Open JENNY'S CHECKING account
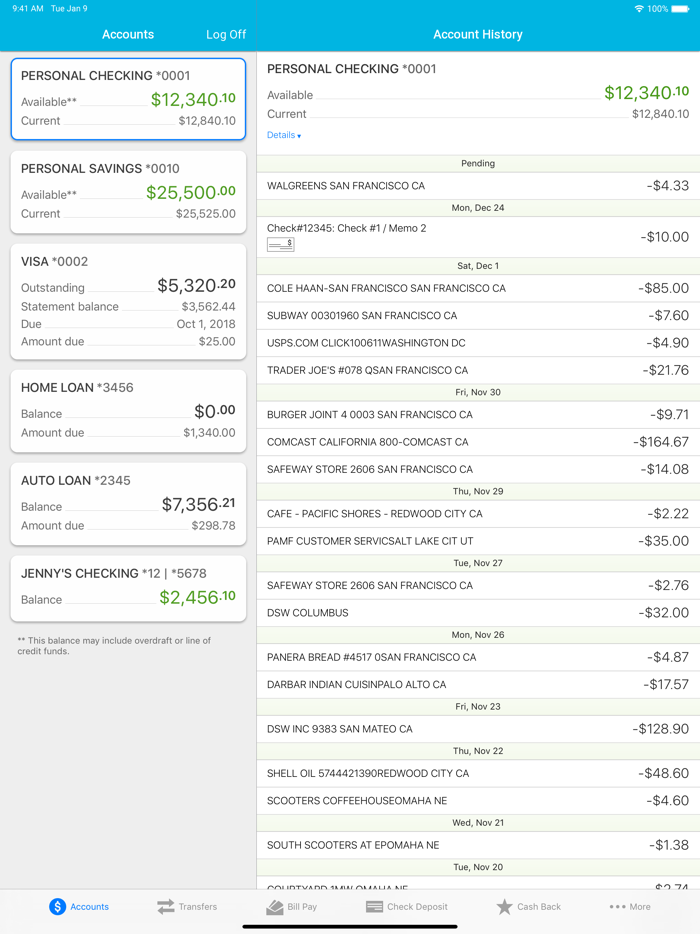The width and height of the screenshot is (700, 934). tap(128, 586)
